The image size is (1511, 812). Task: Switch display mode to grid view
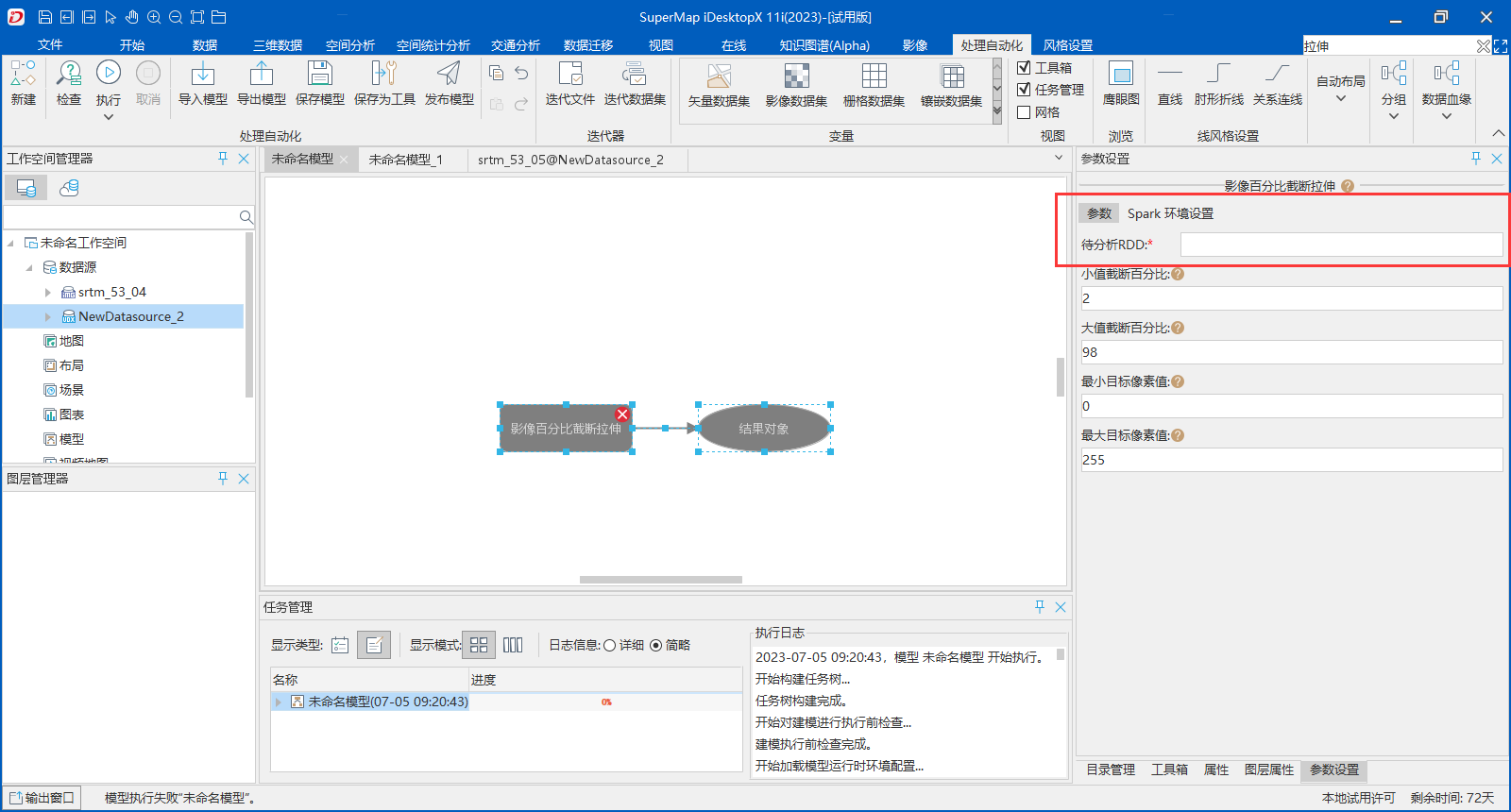pos(479,645)
